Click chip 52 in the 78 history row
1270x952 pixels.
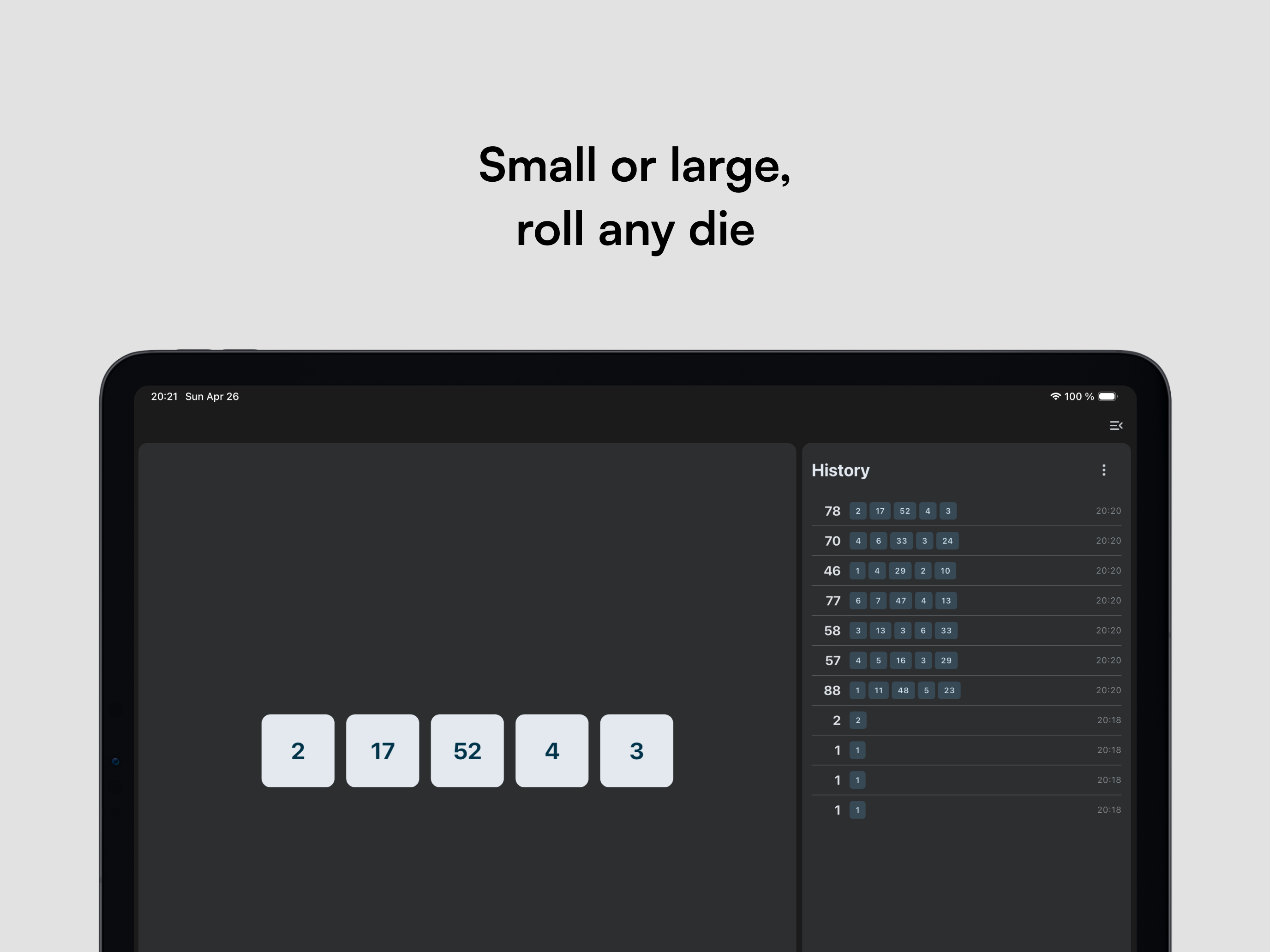[904, 511]
